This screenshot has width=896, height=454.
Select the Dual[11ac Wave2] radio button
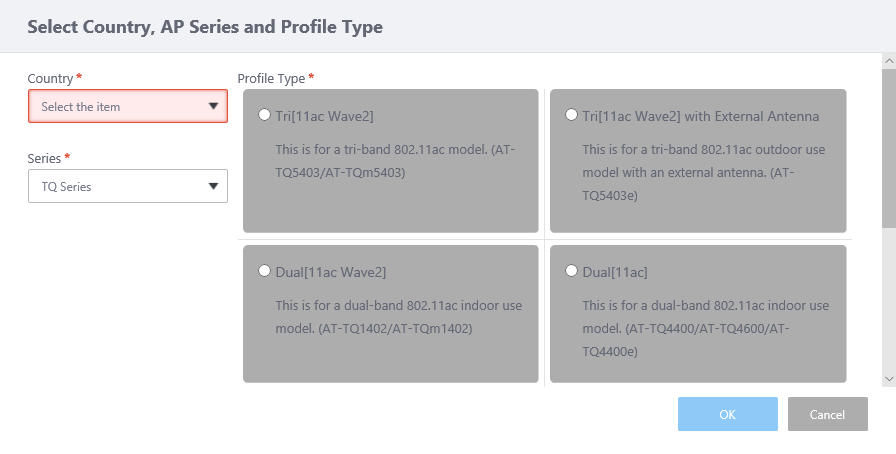point(264,271)
